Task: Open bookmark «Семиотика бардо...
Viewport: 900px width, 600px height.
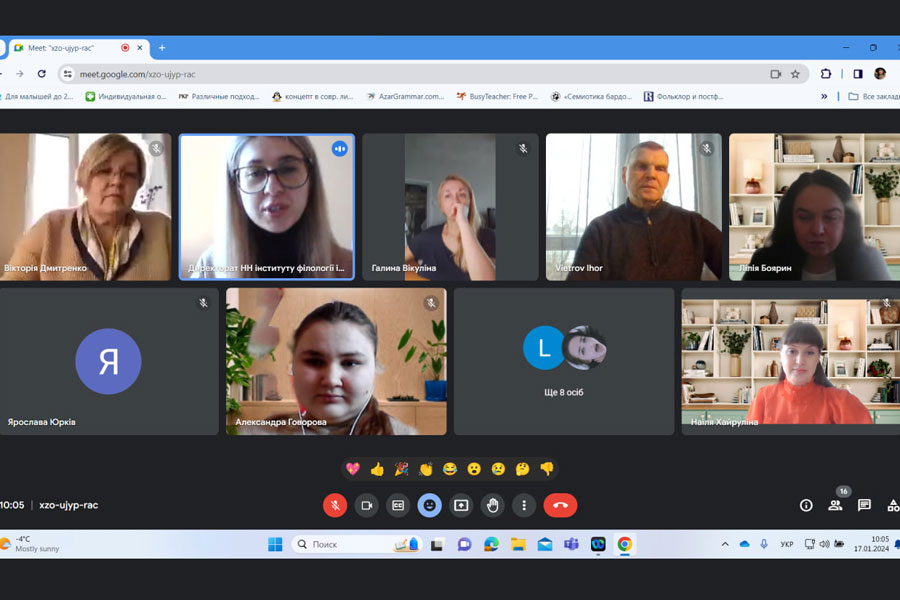Action: tap(591, 96)
